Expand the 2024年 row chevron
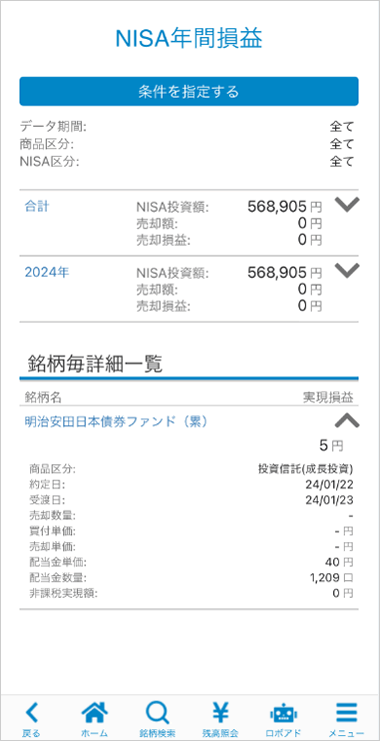The height and width of the screenshot is (741, 380). [347, 270]
